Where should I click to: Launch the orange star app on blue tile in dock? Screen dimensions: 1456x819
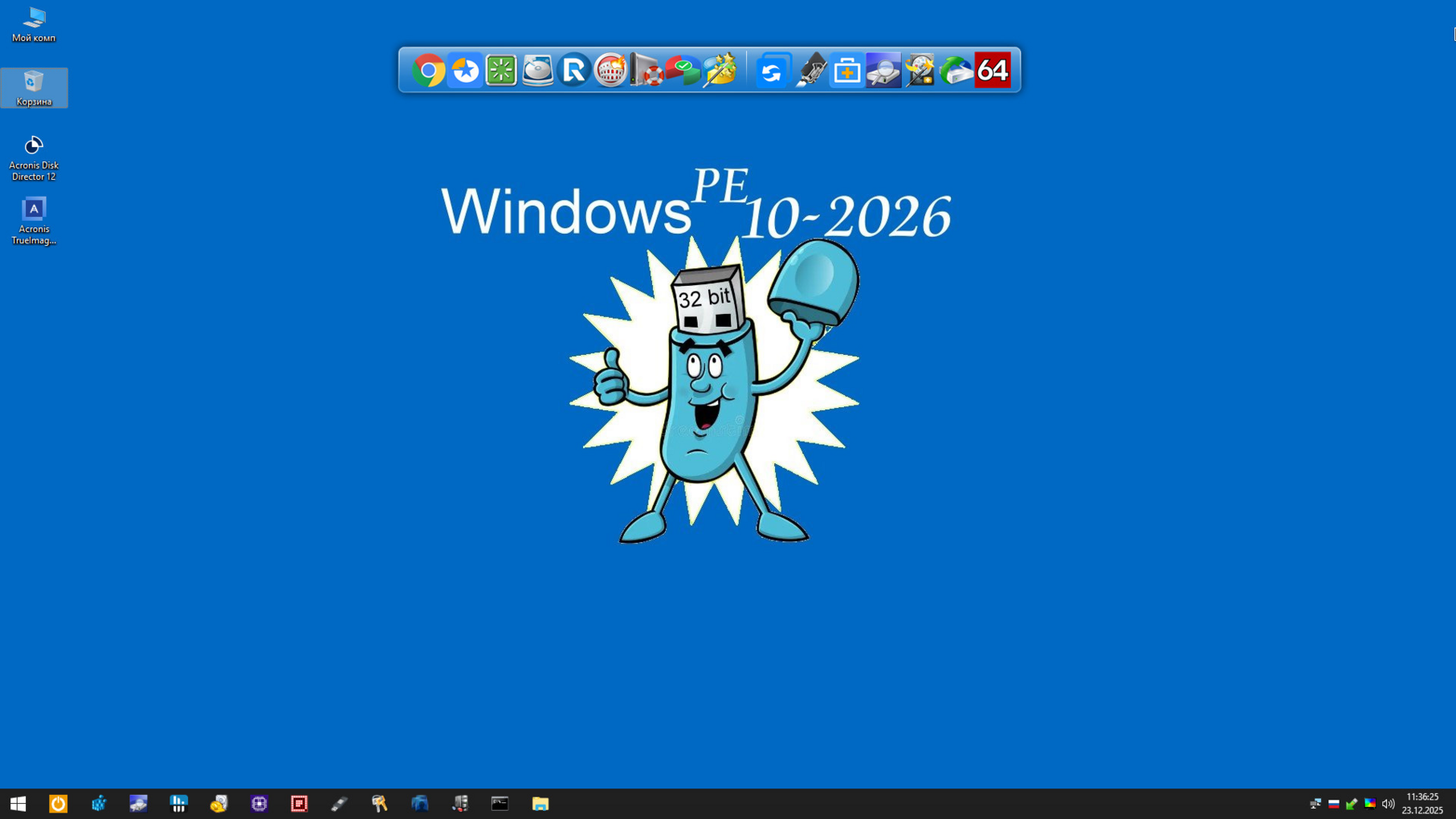pyautogui.click(x=465, y=71)
